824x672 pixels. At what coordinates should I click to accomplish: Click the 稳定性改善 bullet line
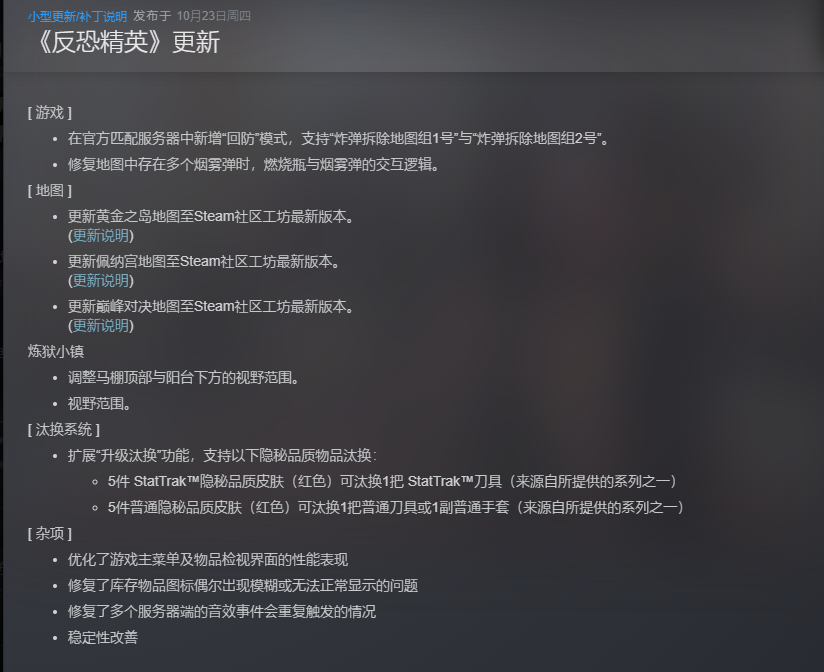pyautogui.click(x=102, y=637)
